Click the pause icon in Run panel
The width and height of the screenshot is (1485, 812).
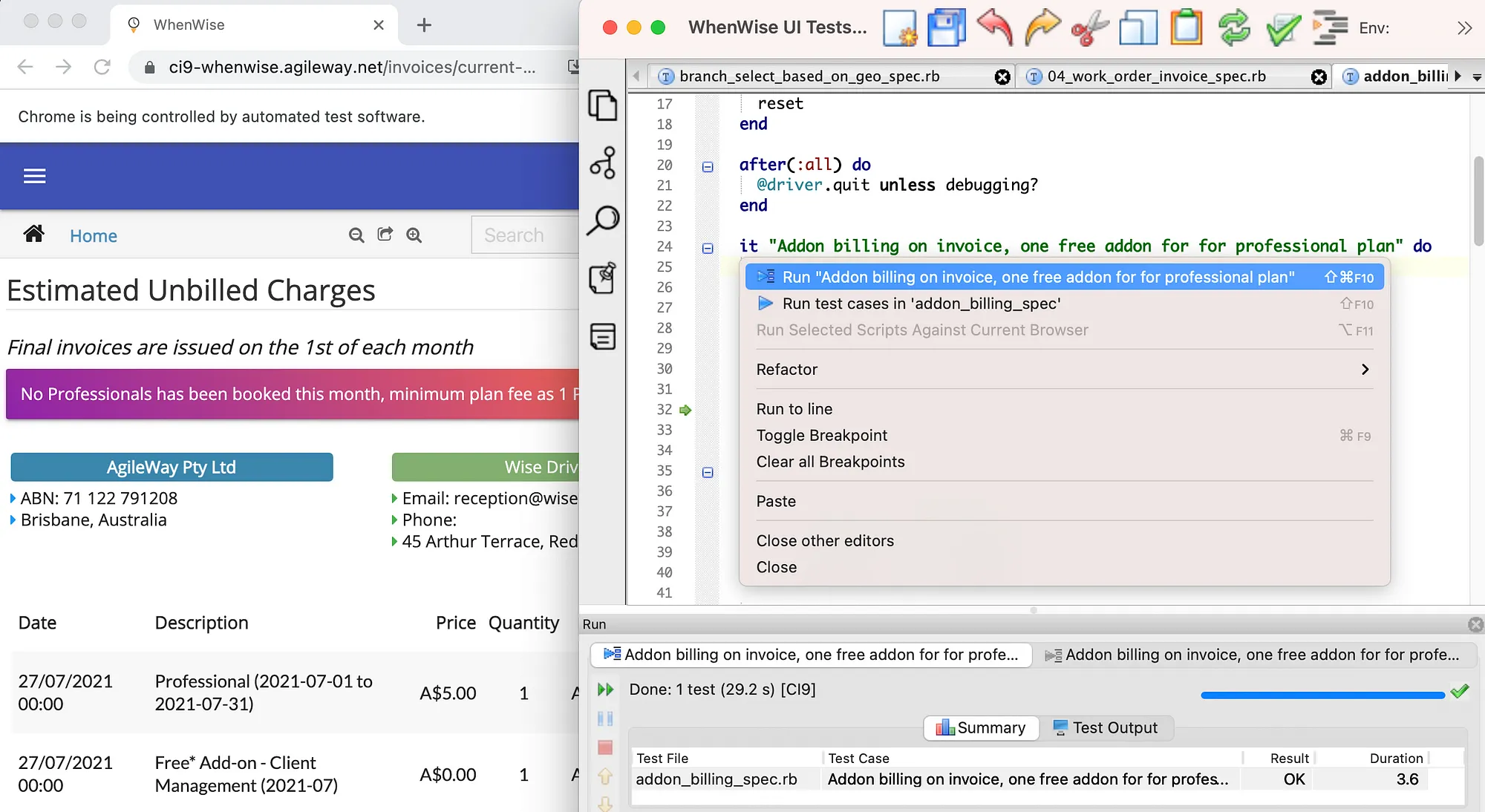pyautogui.click(x=605, y=718)
